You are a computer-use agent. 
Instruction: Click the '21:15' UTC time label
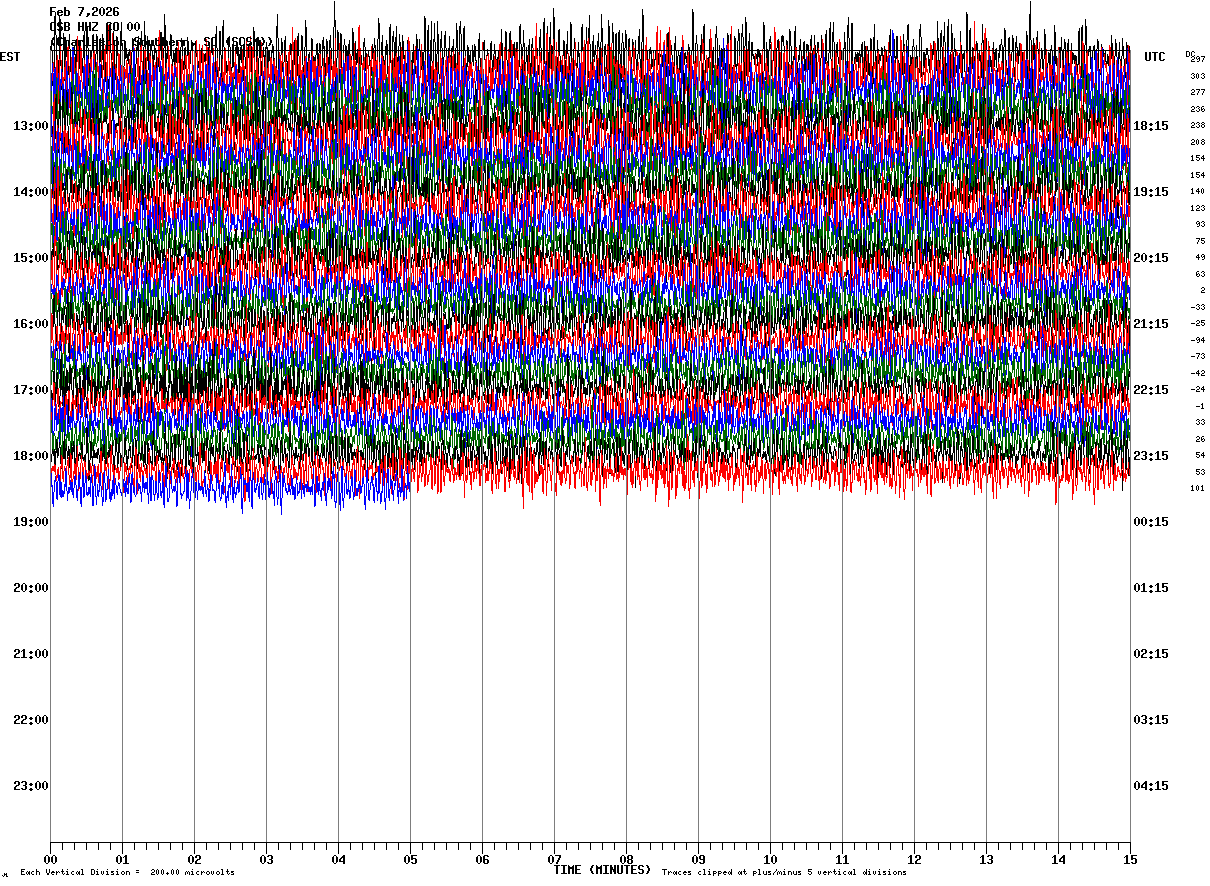1151,324
